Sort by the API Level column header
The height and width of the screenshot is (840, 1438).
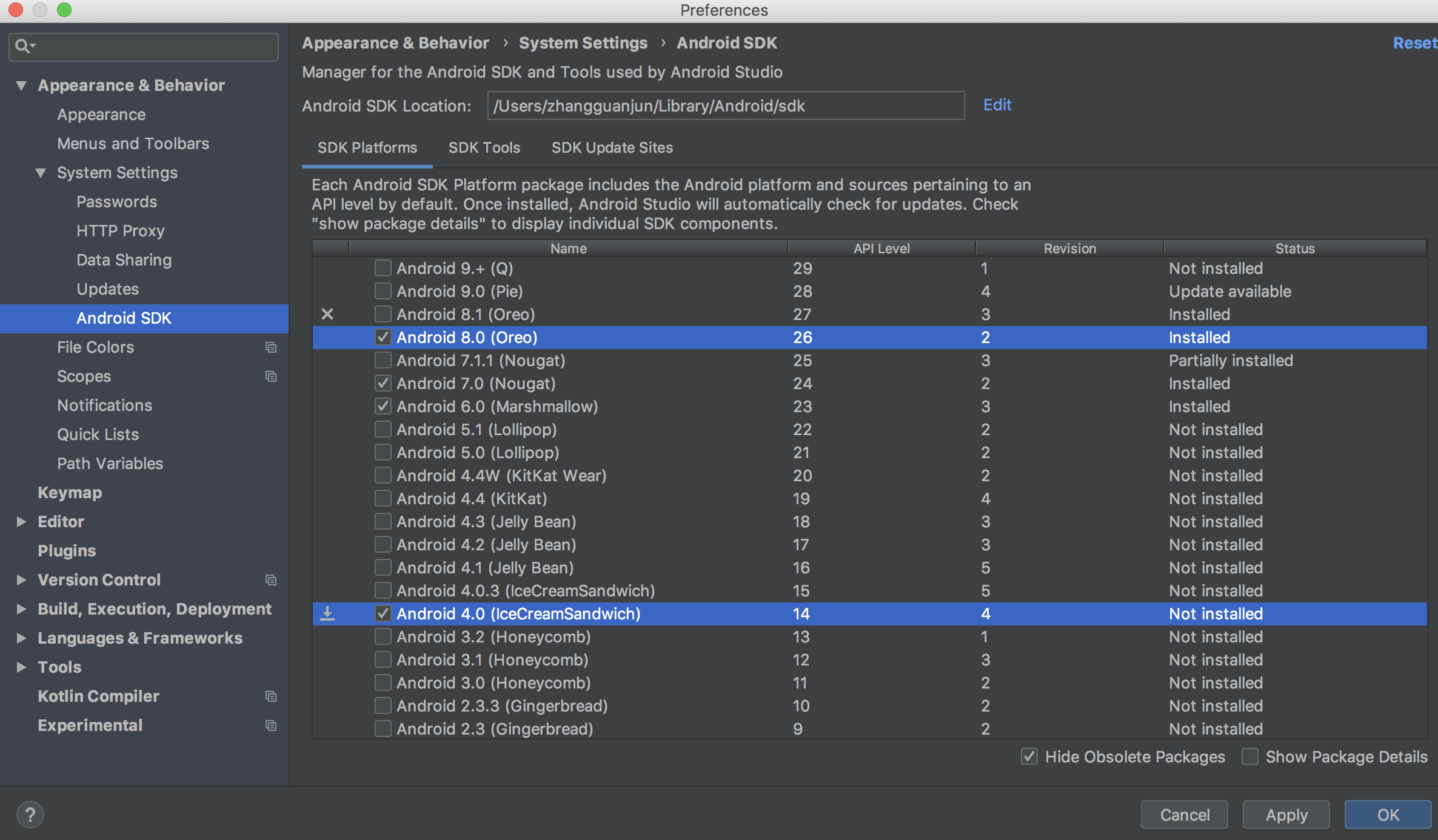click(x=881, y=248)
